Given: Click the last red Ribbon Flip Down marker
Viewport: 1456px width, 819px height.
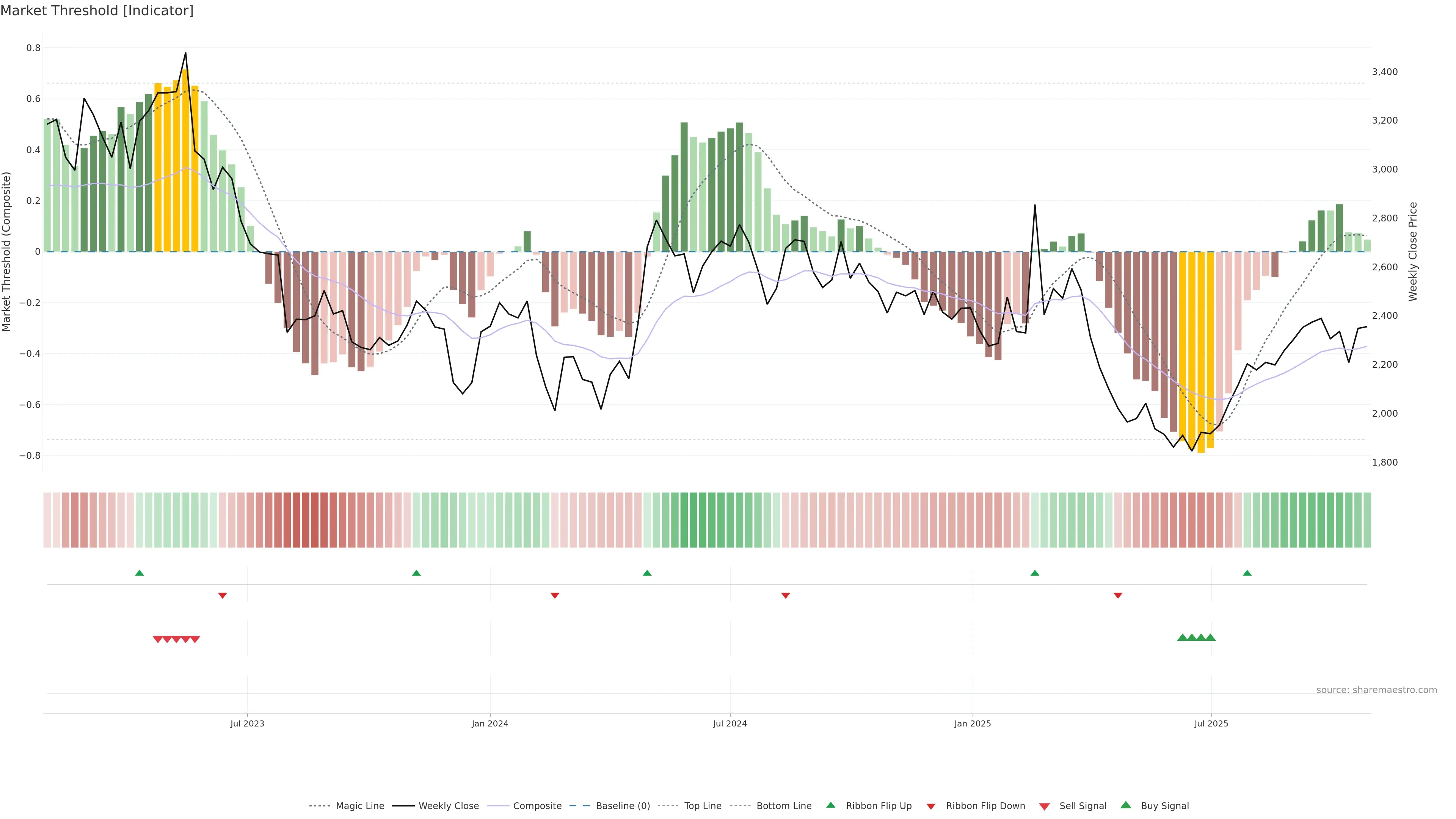Looking at the screenshot, I should tap(1118, 596).
